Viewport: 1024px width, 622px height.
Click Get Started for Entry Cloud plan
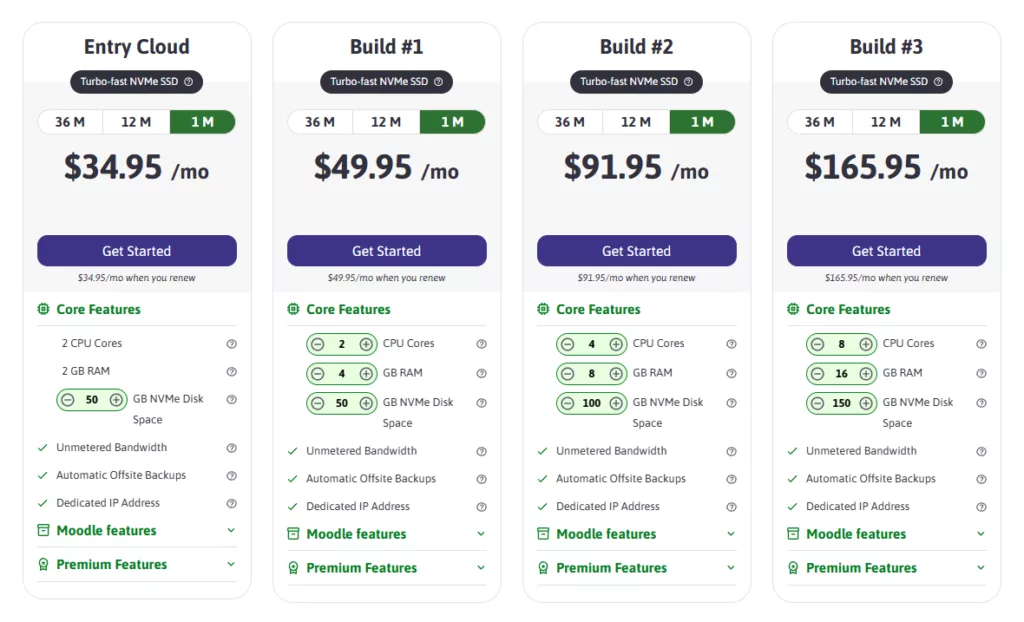(x=137, y=251)
